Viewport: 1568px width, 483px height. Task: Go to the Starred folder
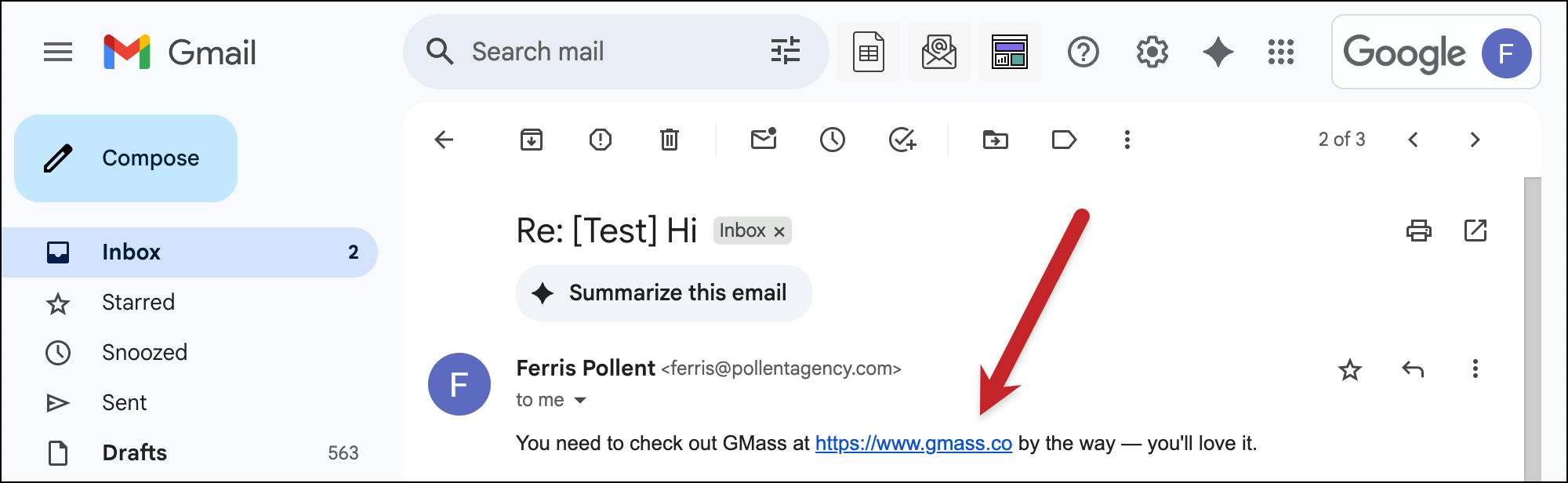click(138, 302)
